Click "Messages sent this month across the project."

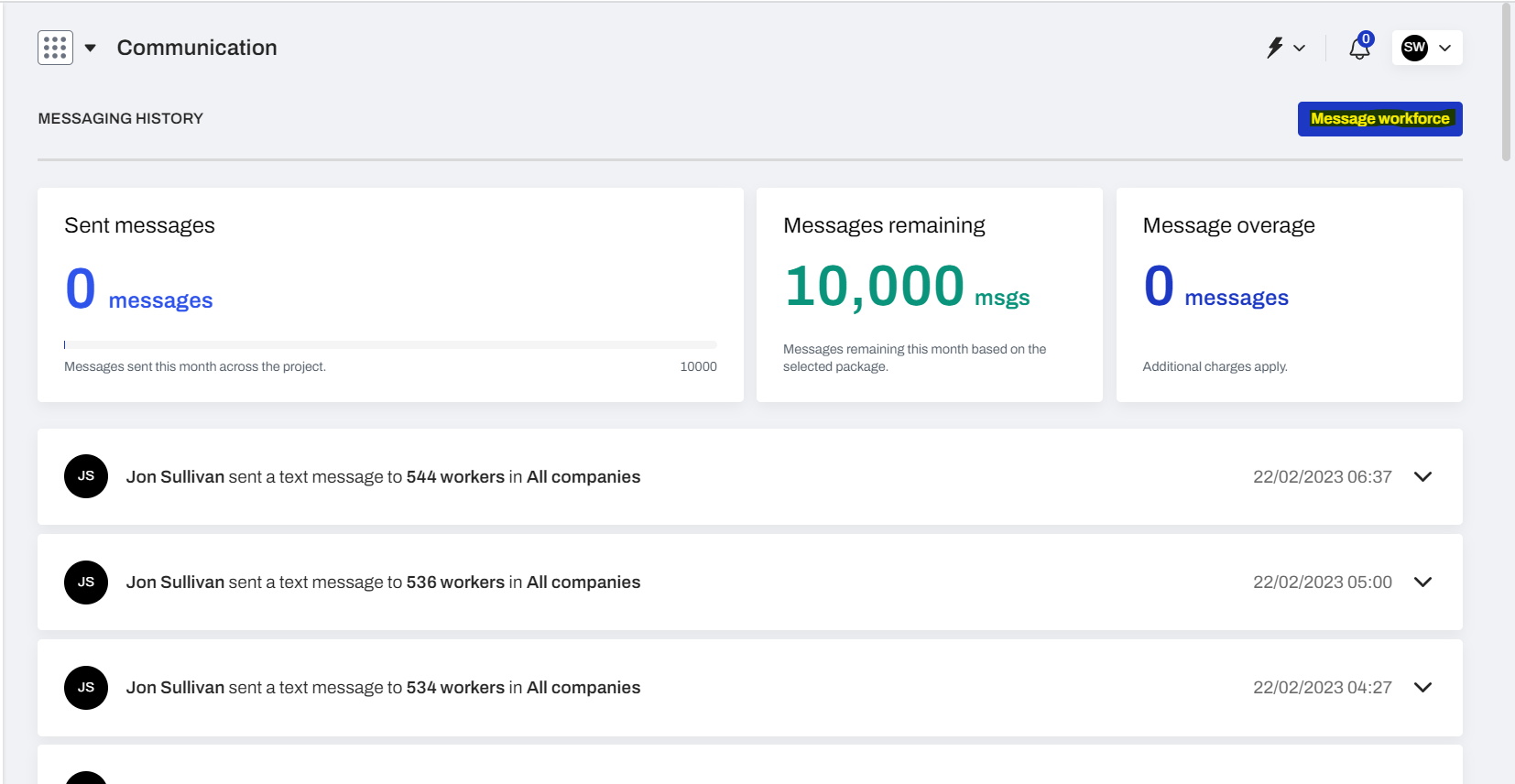coord(195,366)
